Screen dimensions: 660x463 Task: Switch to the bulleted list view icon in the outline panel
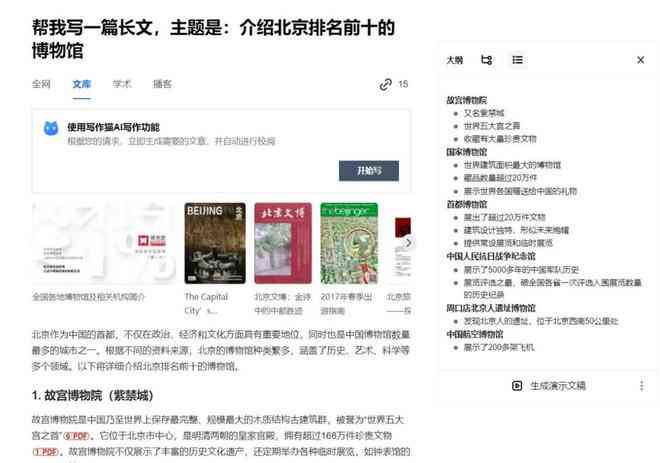[517, 60]
